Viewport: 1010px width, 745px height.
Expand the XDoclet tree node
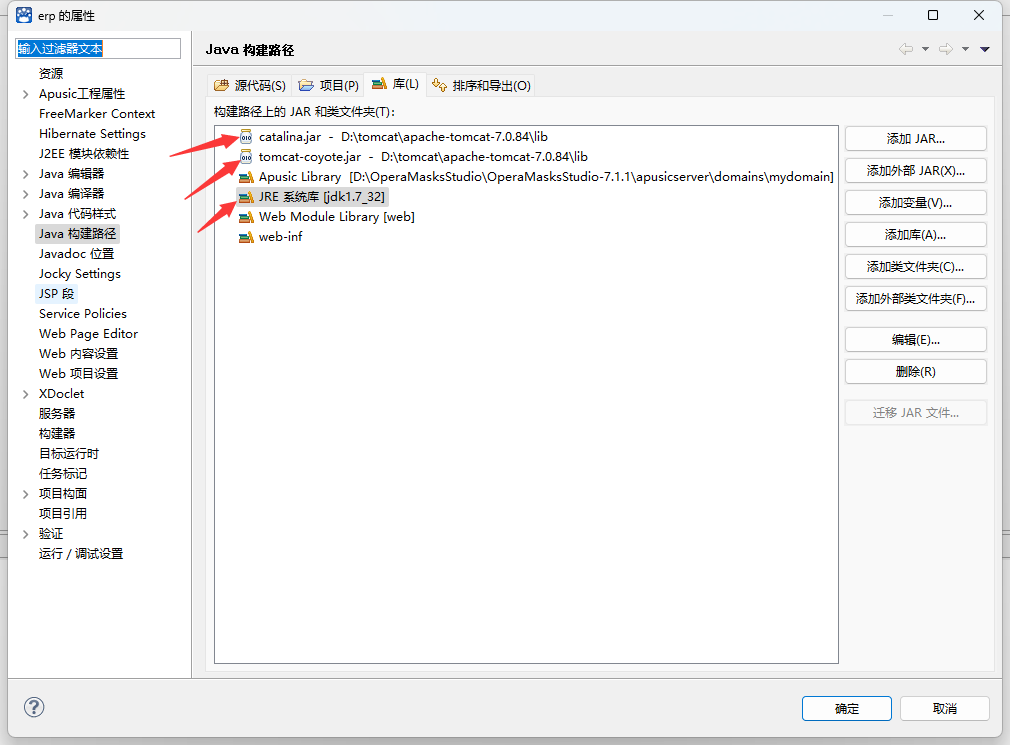[26, 394]
